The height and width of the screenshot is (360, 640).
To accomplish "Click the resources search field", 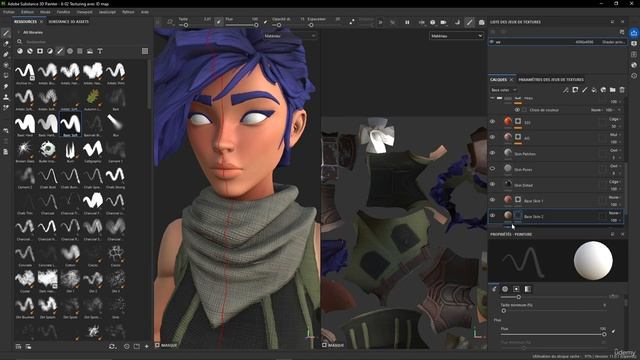I will (x=82, y=42).
